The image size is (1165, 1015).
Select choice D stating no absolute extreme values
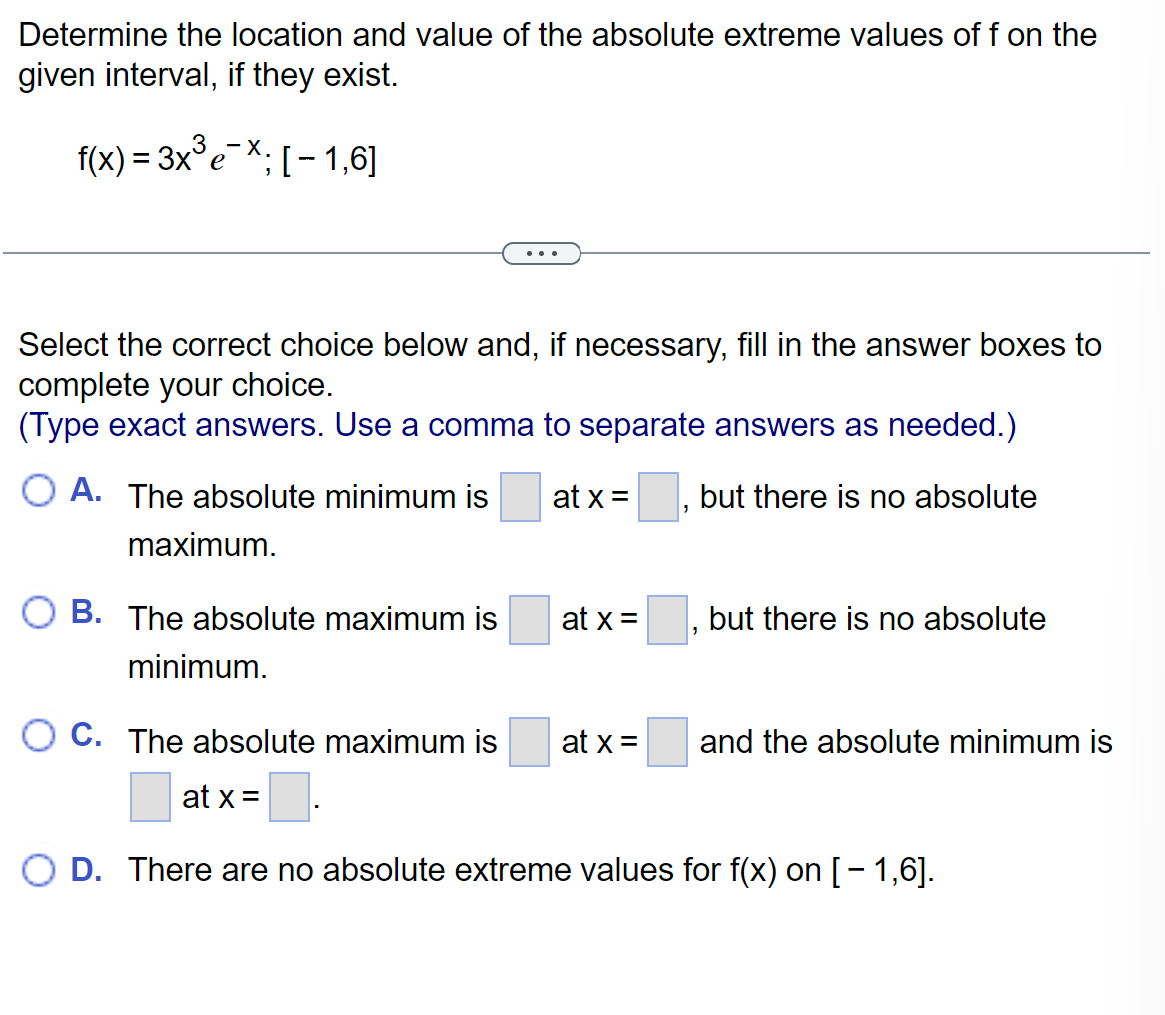click(38, 870)
